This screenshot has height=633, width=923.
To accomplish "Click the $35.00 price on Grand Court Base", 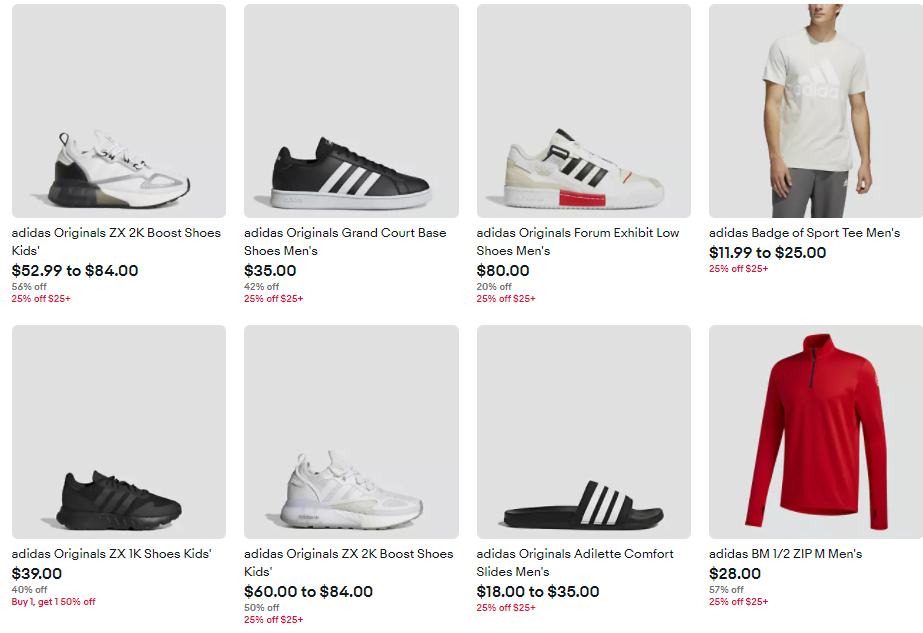I will [x=270, y=271].
